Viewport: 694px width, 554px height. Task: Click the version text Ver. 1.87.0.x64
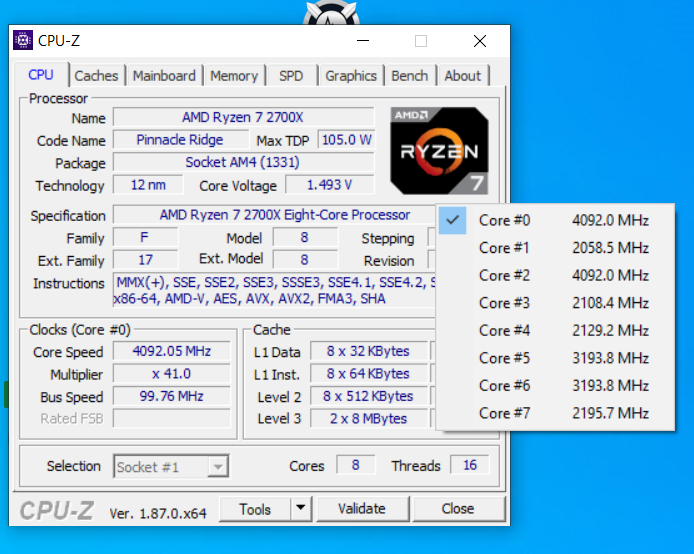pos(158,513)
